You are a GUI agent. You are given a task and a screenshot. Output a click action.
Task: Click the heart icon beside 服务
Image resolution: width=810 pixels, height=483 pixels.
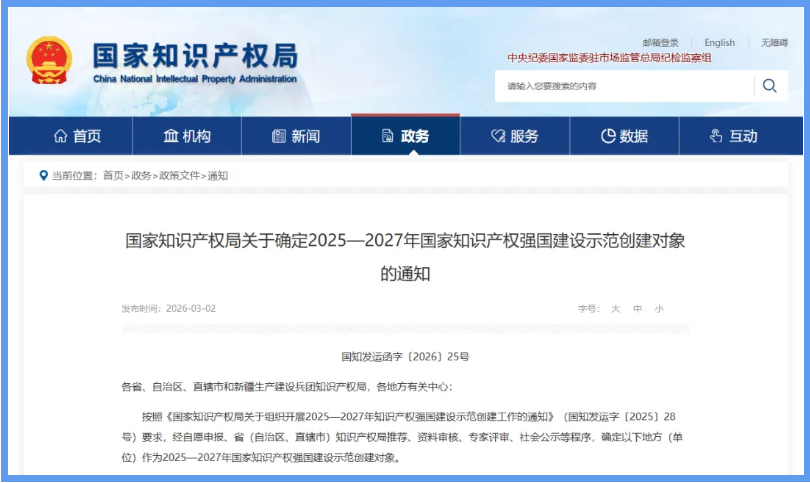pos(497,137)
